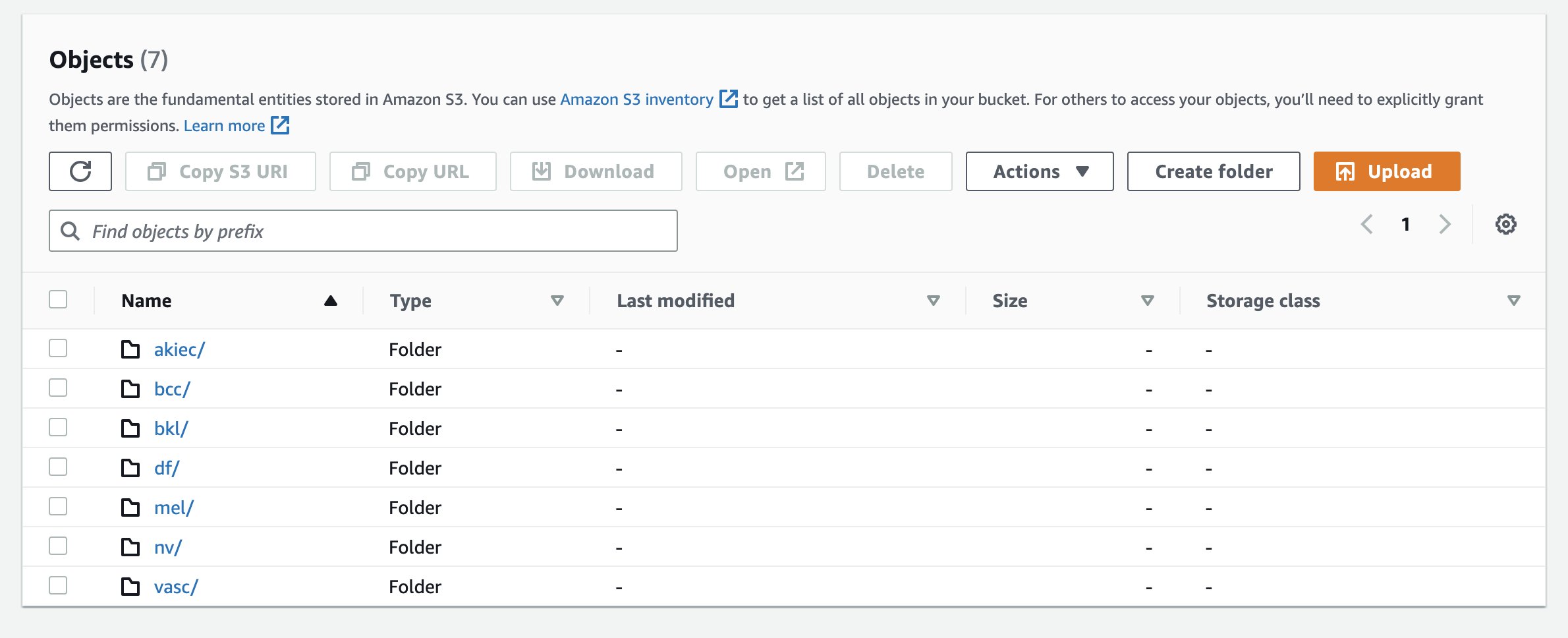The height and width of the screenshot is (638, 1568).
Task: Sort by Storage class column arrow
Action: pos(1514,301)
